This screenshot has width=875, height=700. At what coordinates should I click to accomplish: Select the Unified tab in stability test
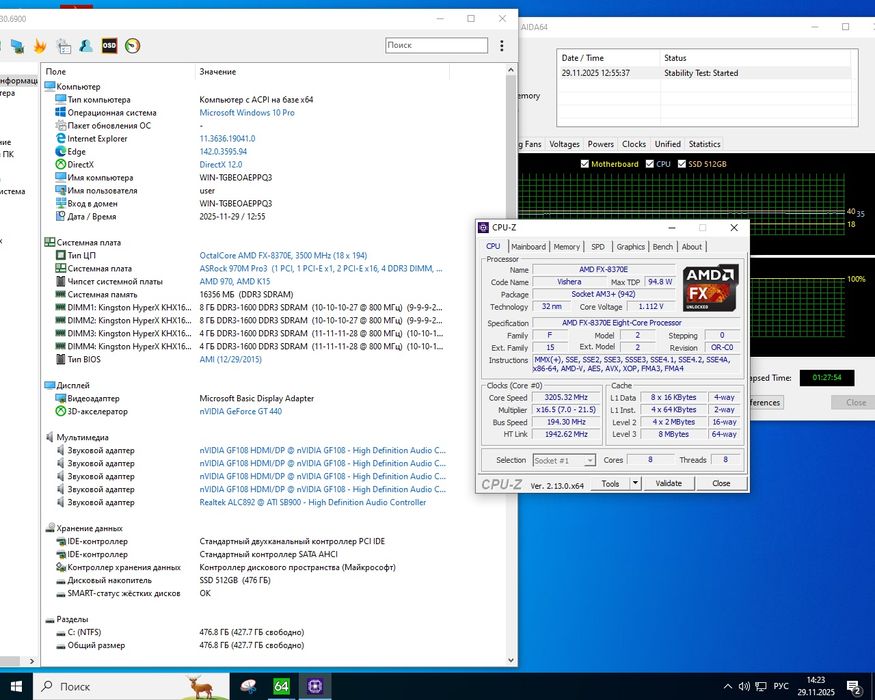(667, 144)
